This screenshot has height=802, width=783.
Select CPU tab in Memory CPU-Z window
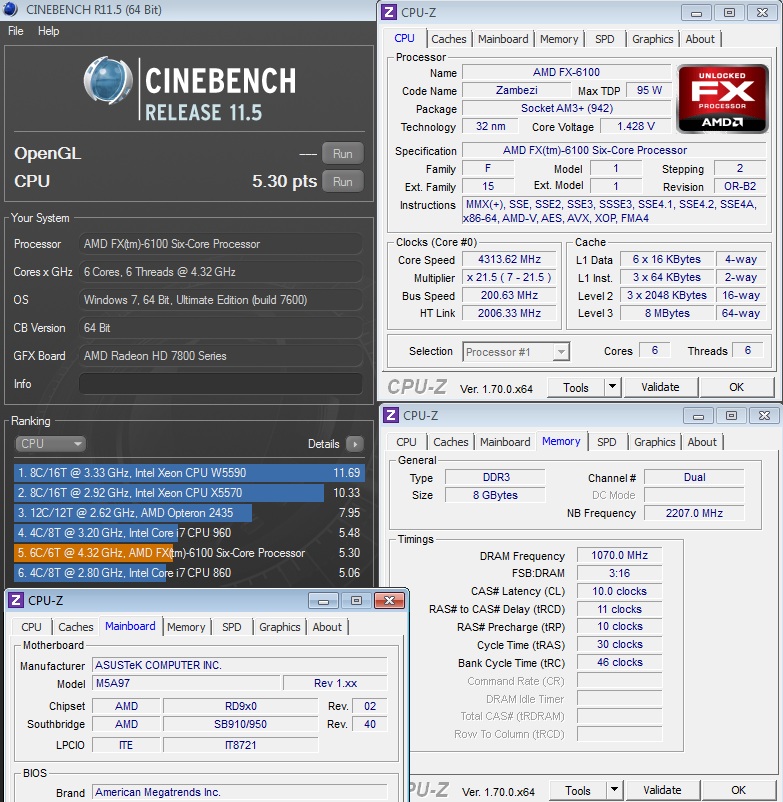pyautogui.click(x=406, y=442)
